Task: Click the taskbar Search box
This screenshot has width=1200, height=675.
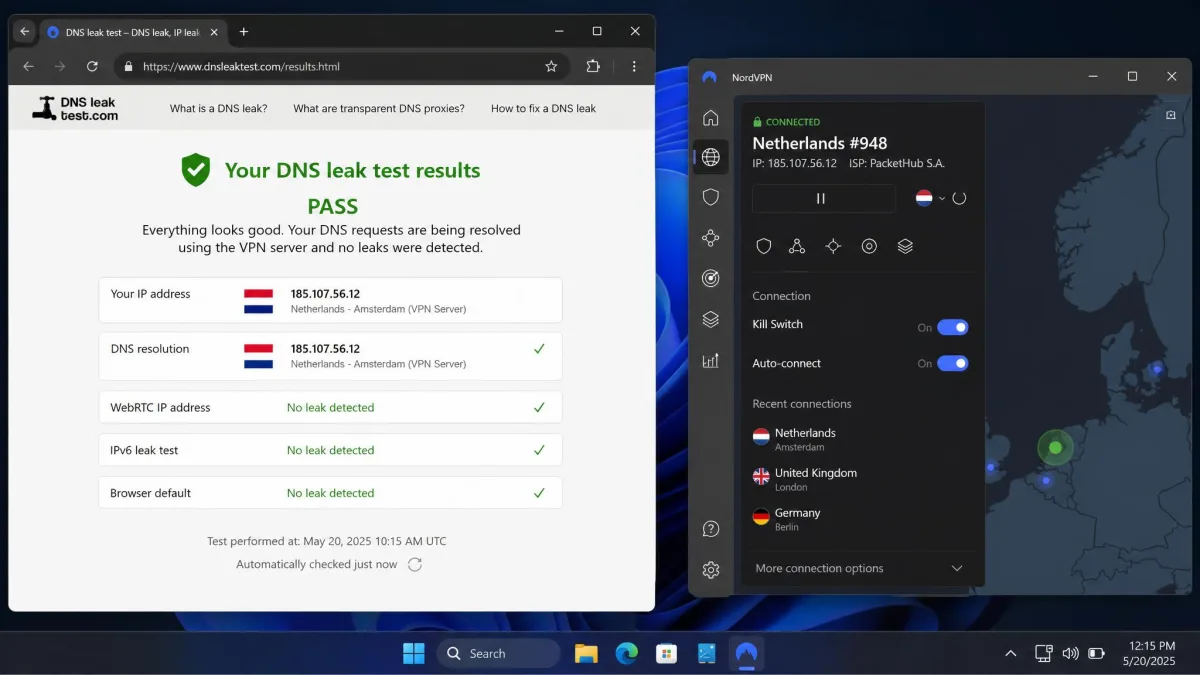Action: (x=498, y=654)
